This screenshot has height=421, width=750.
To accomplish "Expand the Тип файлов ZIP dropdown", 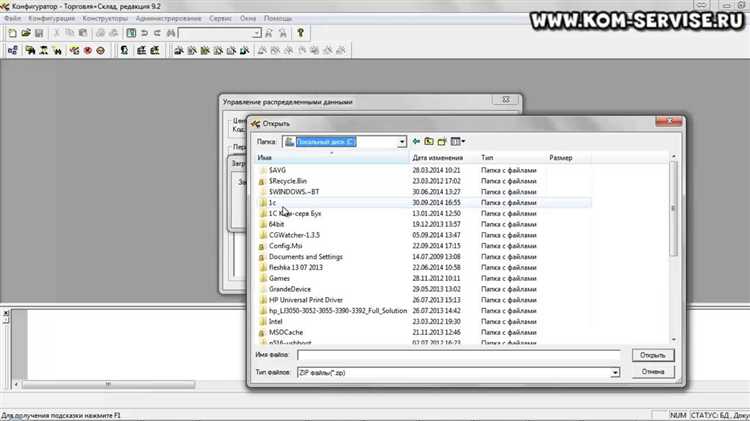I will [x=615, y=373].
